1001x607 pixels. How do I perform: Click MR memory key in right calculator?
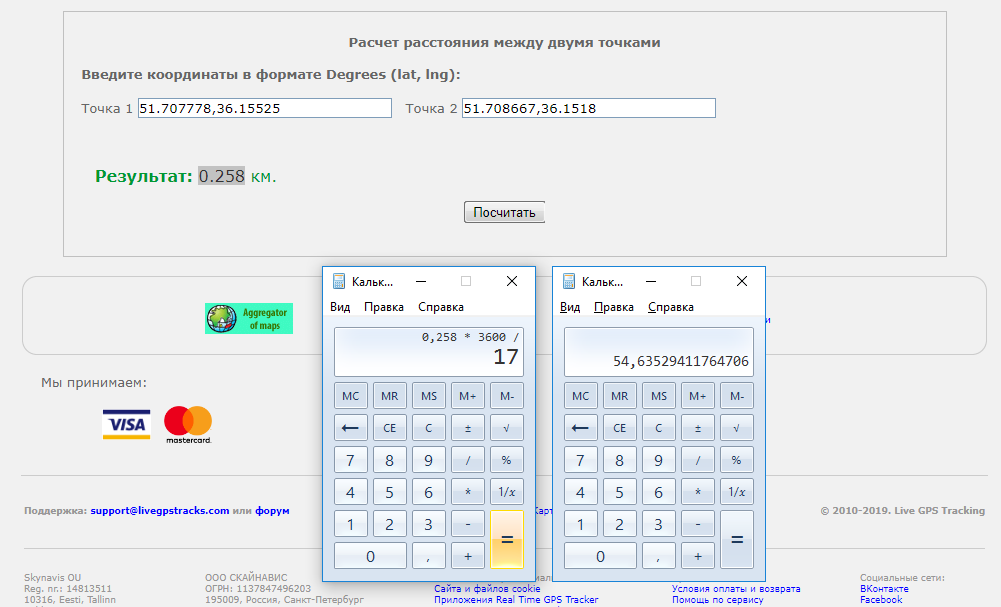tap(619, 396)
